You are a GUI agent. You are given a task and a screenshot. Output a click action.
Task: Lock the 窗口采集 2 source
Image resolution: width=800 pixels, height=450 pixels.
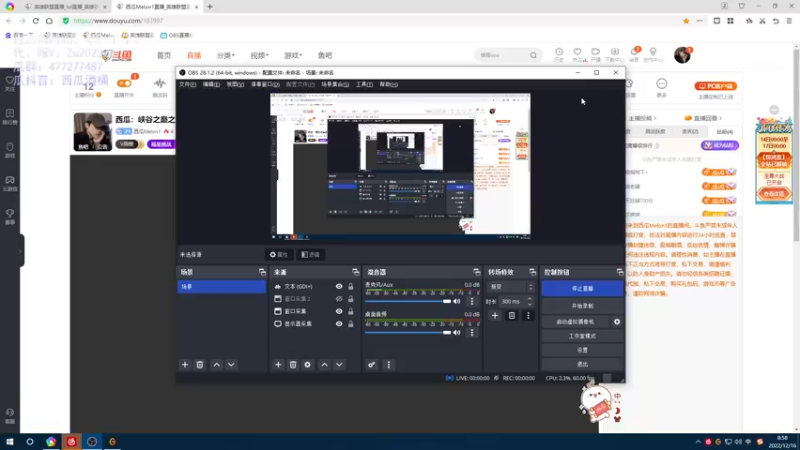coord(351,299)
